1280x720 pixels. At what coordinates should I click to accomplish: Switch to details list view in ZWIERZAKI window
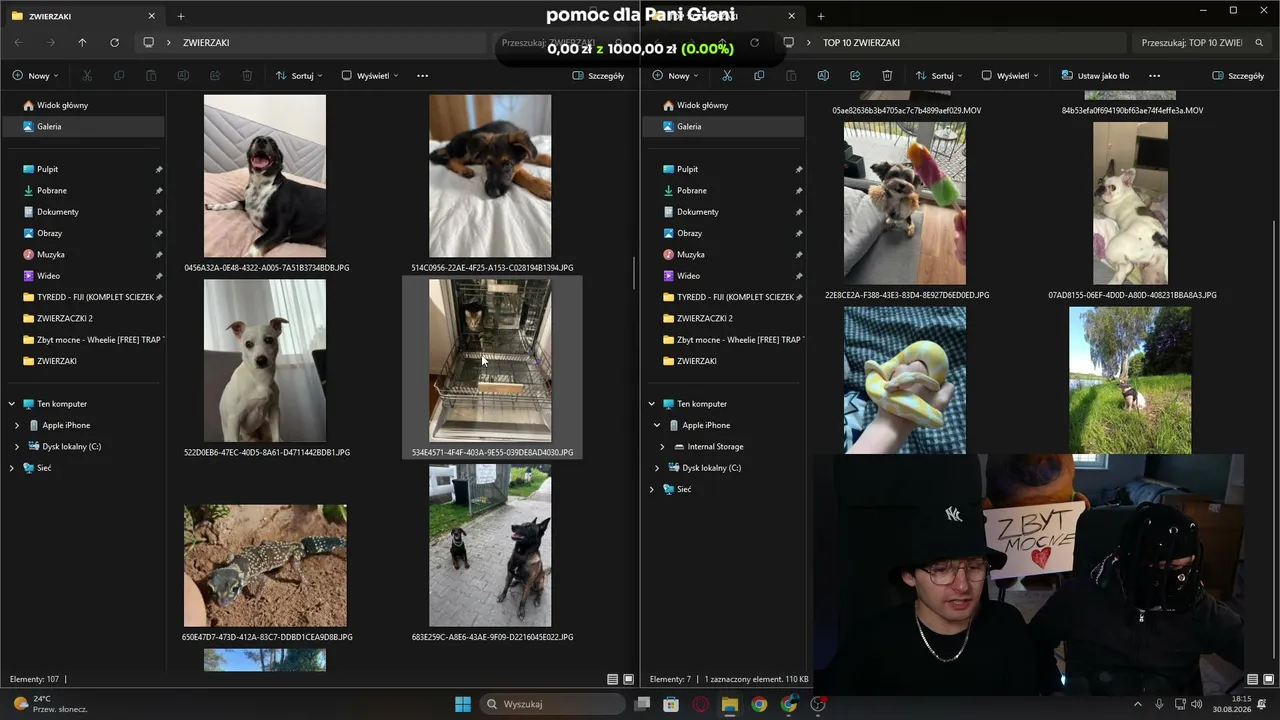[x=613, y=679]
